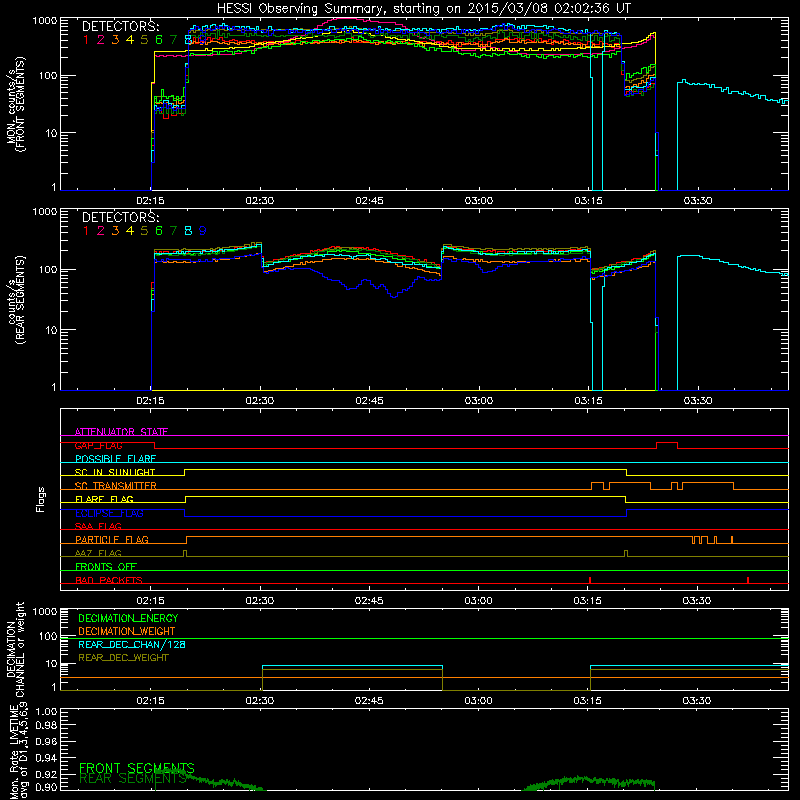This screenshot has width=800, height=800.
Task: Click the GAP_FLAG label
Action: 98,445
